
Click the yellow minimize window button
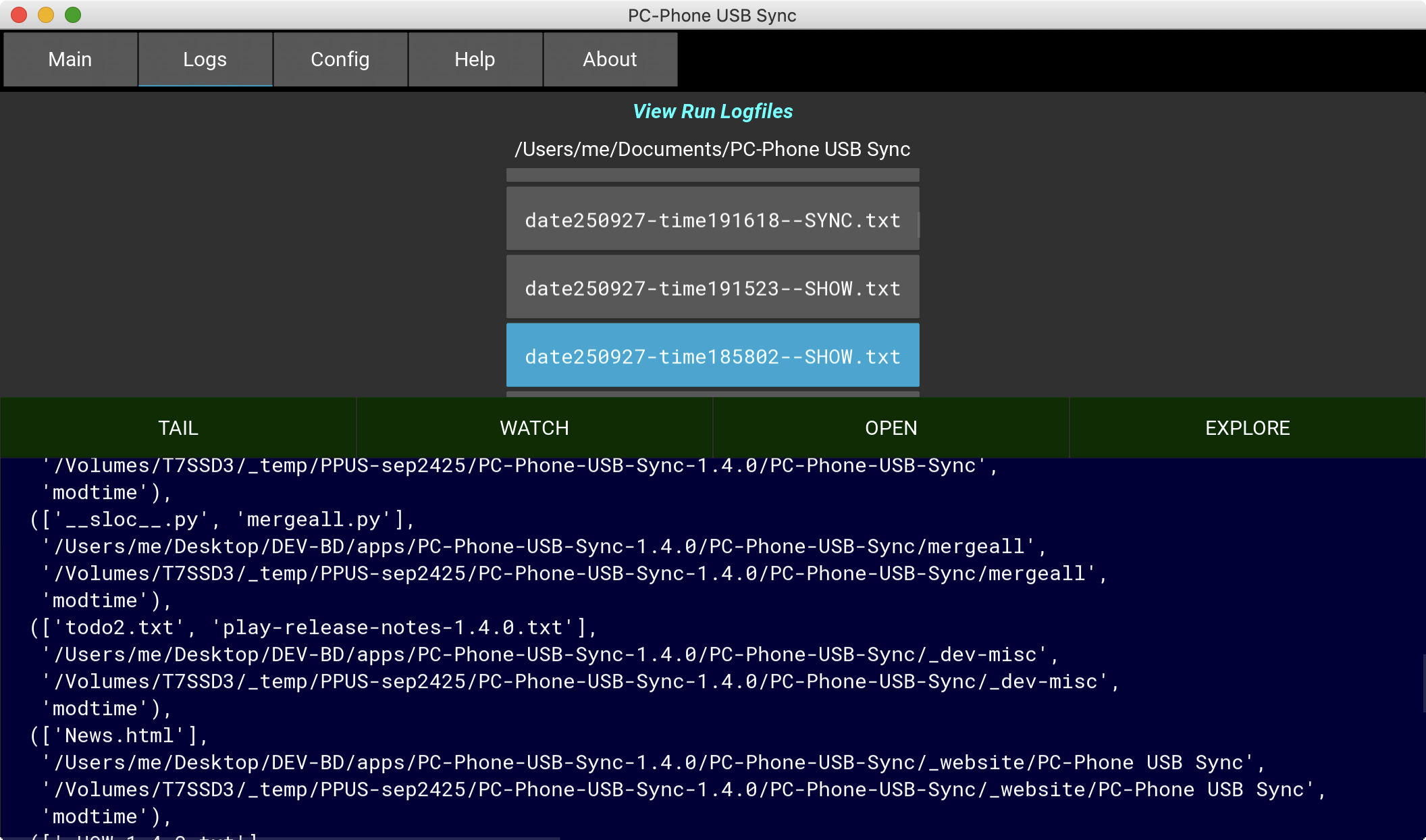[46, 15]
